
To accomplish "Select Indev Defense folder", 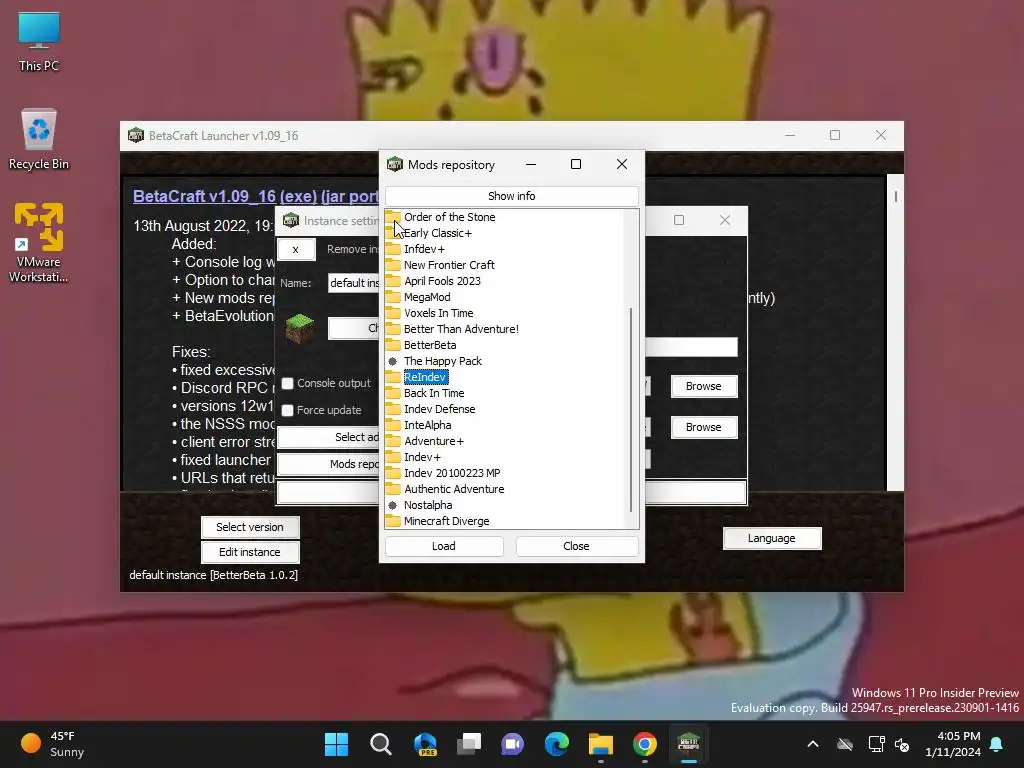I will [440, 409].
